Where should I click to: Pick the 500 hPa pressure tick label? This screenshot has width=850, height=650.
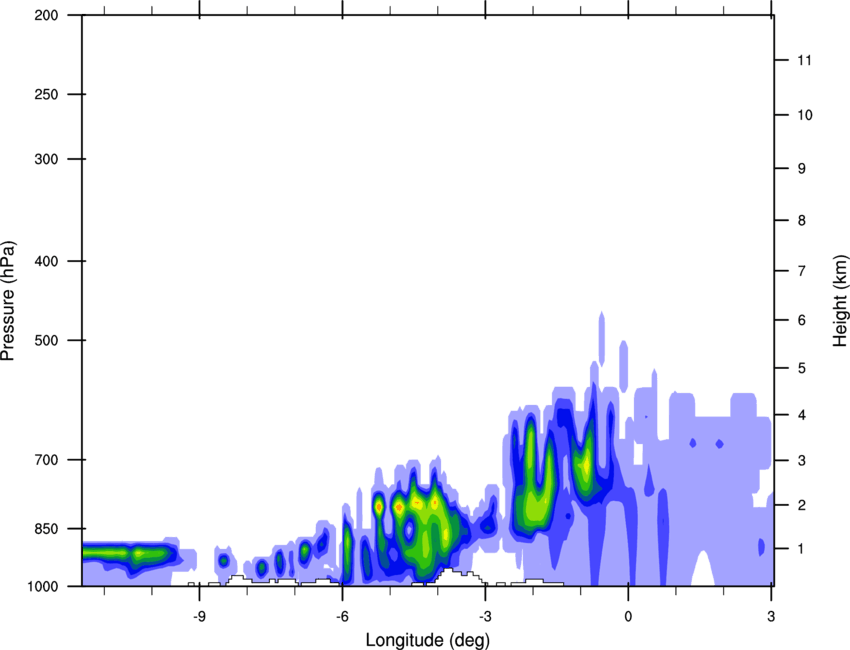coord(44,341)
